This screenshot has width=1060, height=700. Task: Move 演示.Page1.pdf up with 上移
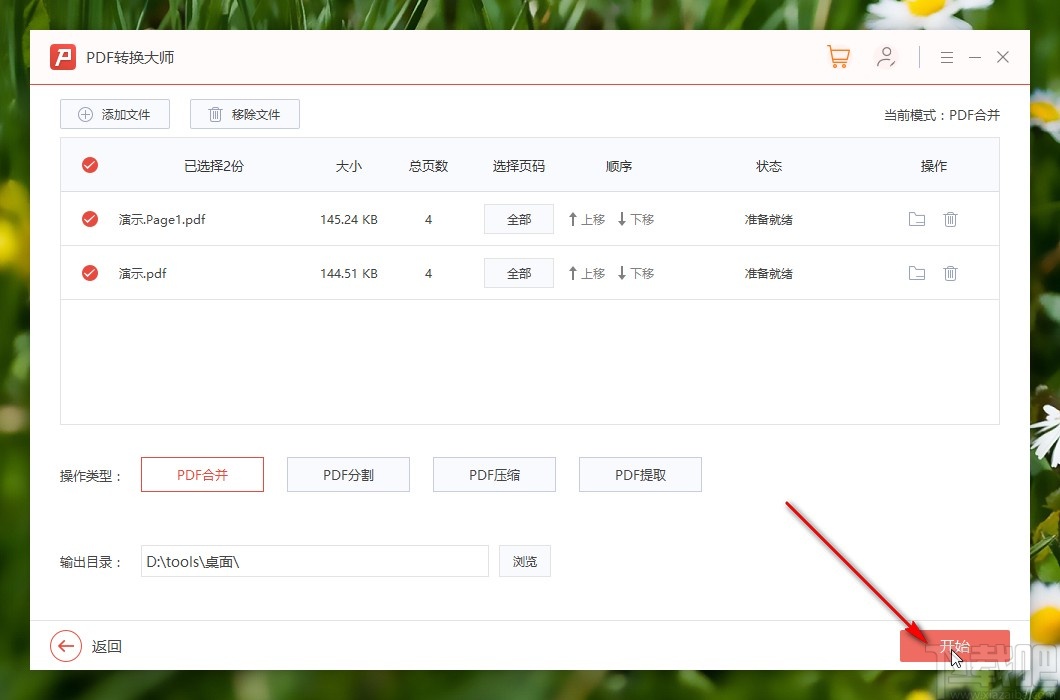pyautogui.click(x=586, y=219)
